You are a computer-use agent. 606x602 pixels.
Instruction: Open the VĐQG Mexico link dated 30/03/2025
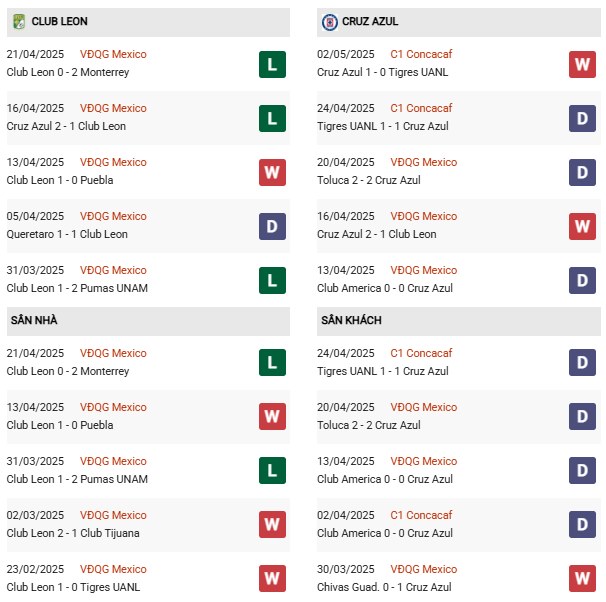tap(424, 569)
